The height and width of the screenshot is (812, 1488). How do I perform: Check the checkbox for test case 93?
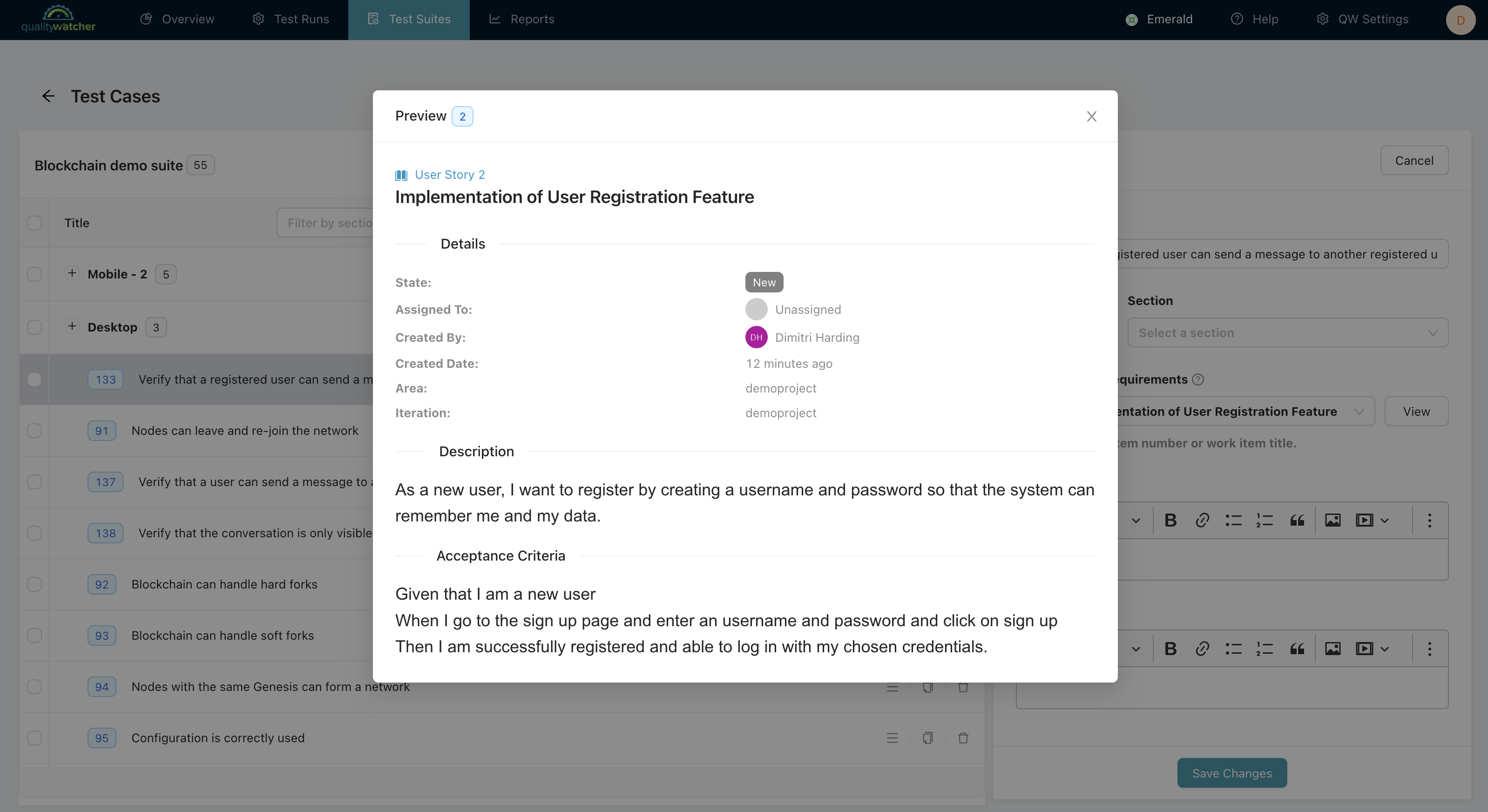[x=34, y=635]
